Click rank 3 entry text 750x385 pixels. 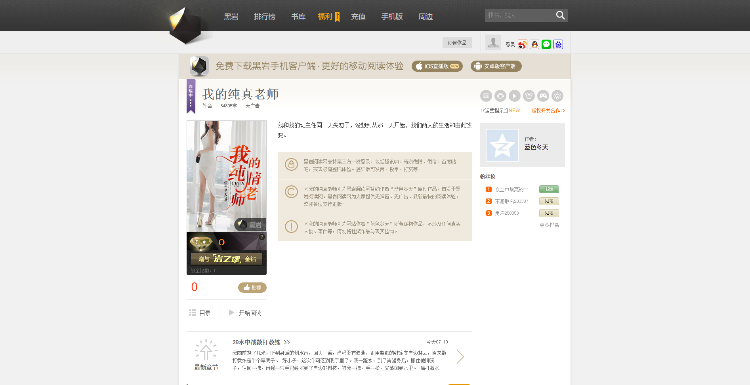point(507,213)
